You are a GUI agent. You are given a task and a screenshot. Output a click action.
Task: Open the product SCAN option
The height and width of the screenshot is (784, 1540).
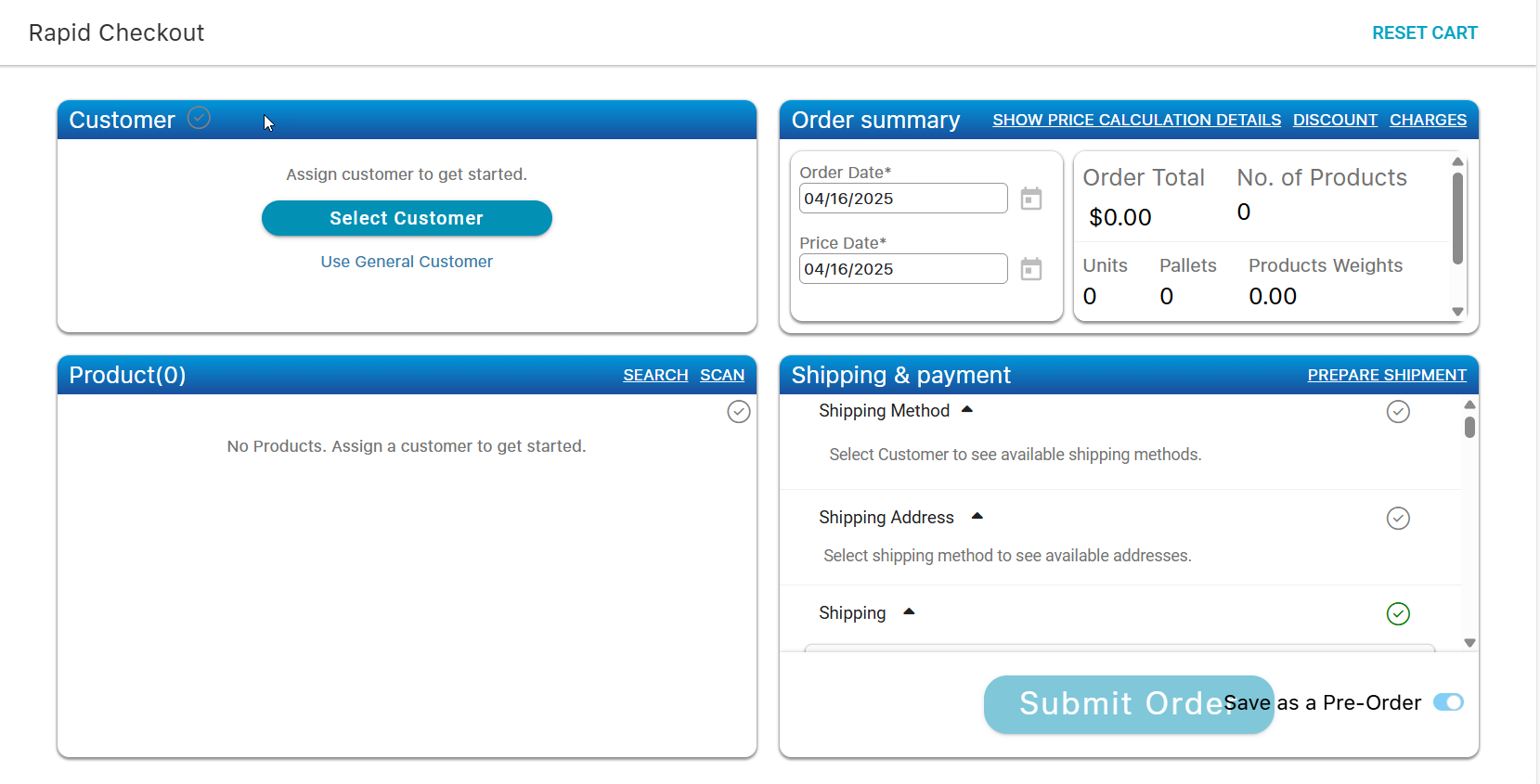pyautogui.click(x=721, y=375)
